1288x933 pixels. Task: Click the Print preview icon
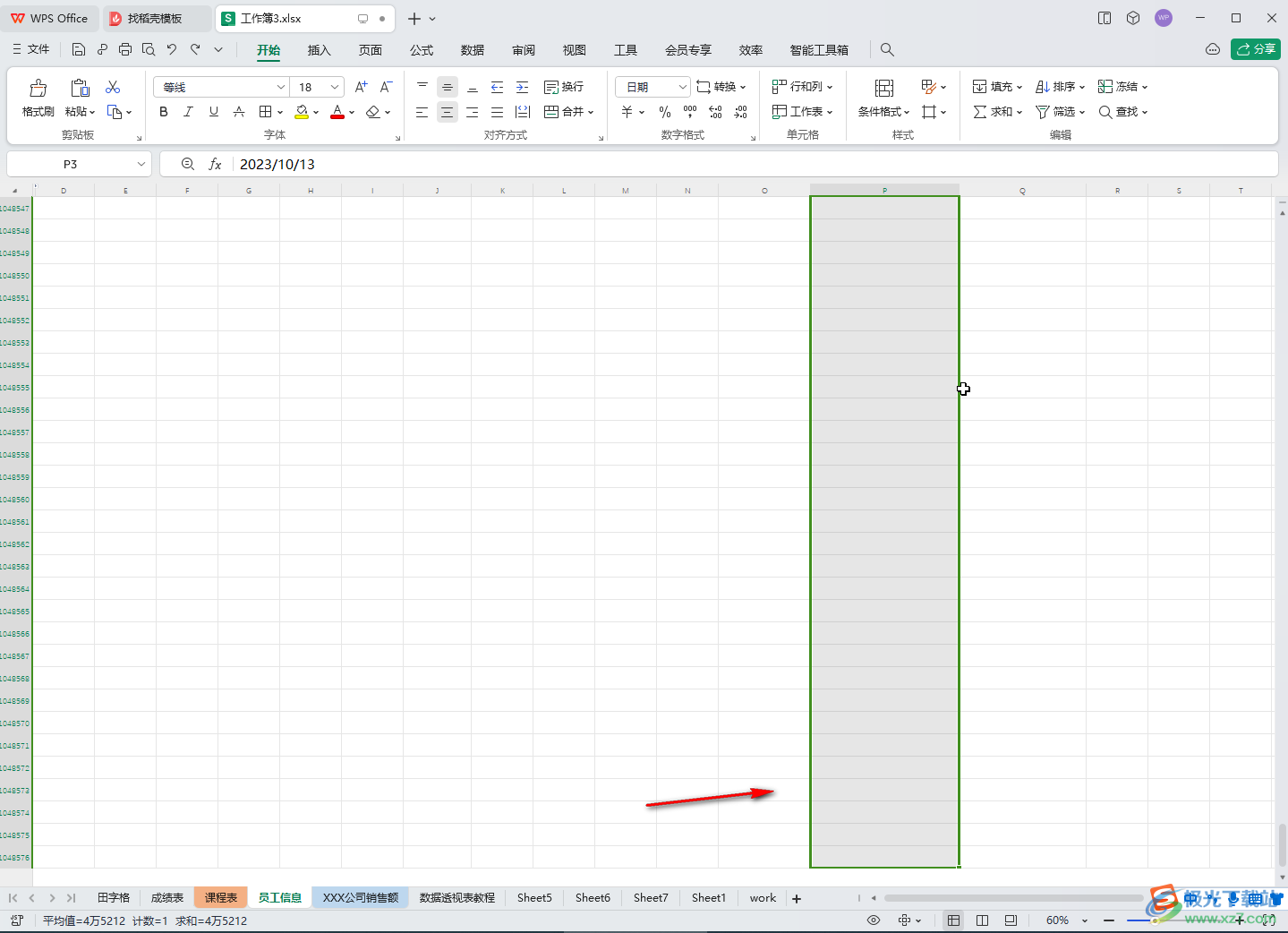149,50
